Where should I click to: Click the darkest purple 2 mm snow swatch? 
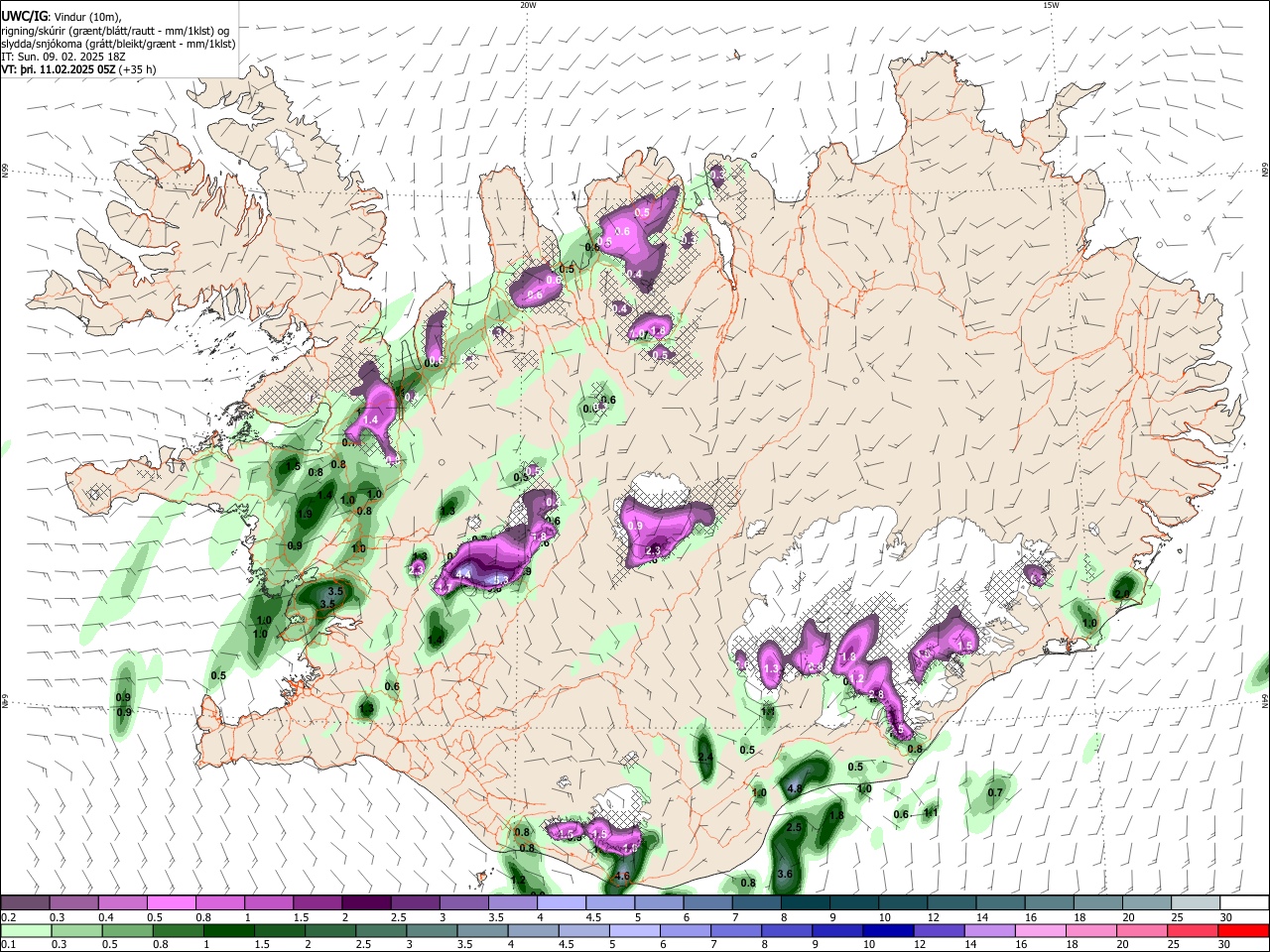click(x=366, y=902)
